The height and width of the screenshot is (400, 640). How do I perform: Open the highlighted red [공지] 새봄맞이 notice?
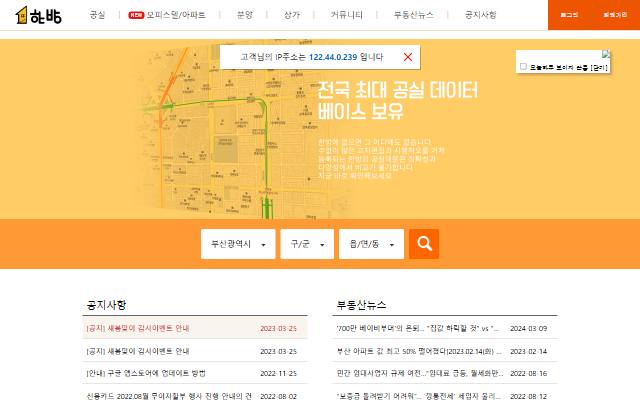138,328
